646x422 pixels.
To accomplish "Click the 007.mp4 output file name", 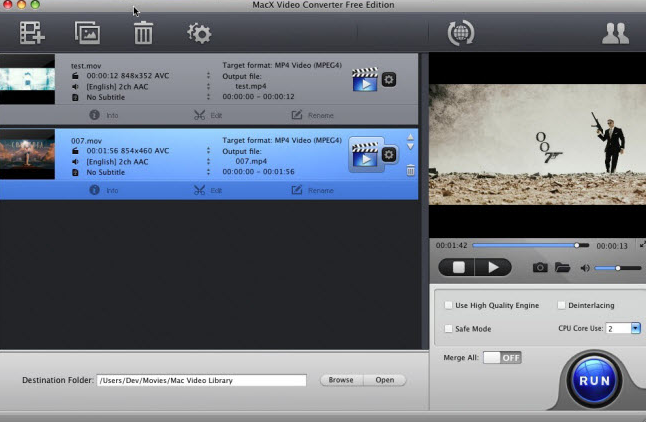I will [251, 161].
